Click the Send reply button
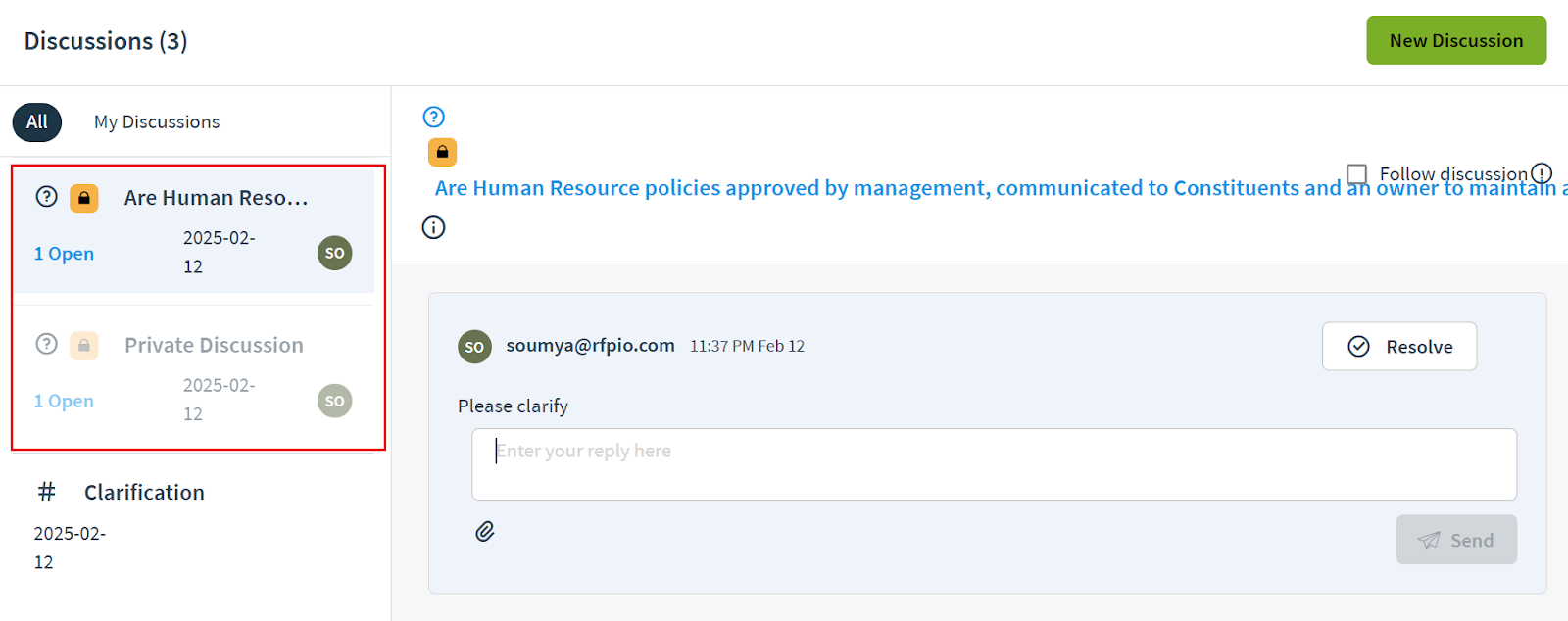Viewport: 1568px width, 621px height. point(1456,540)
